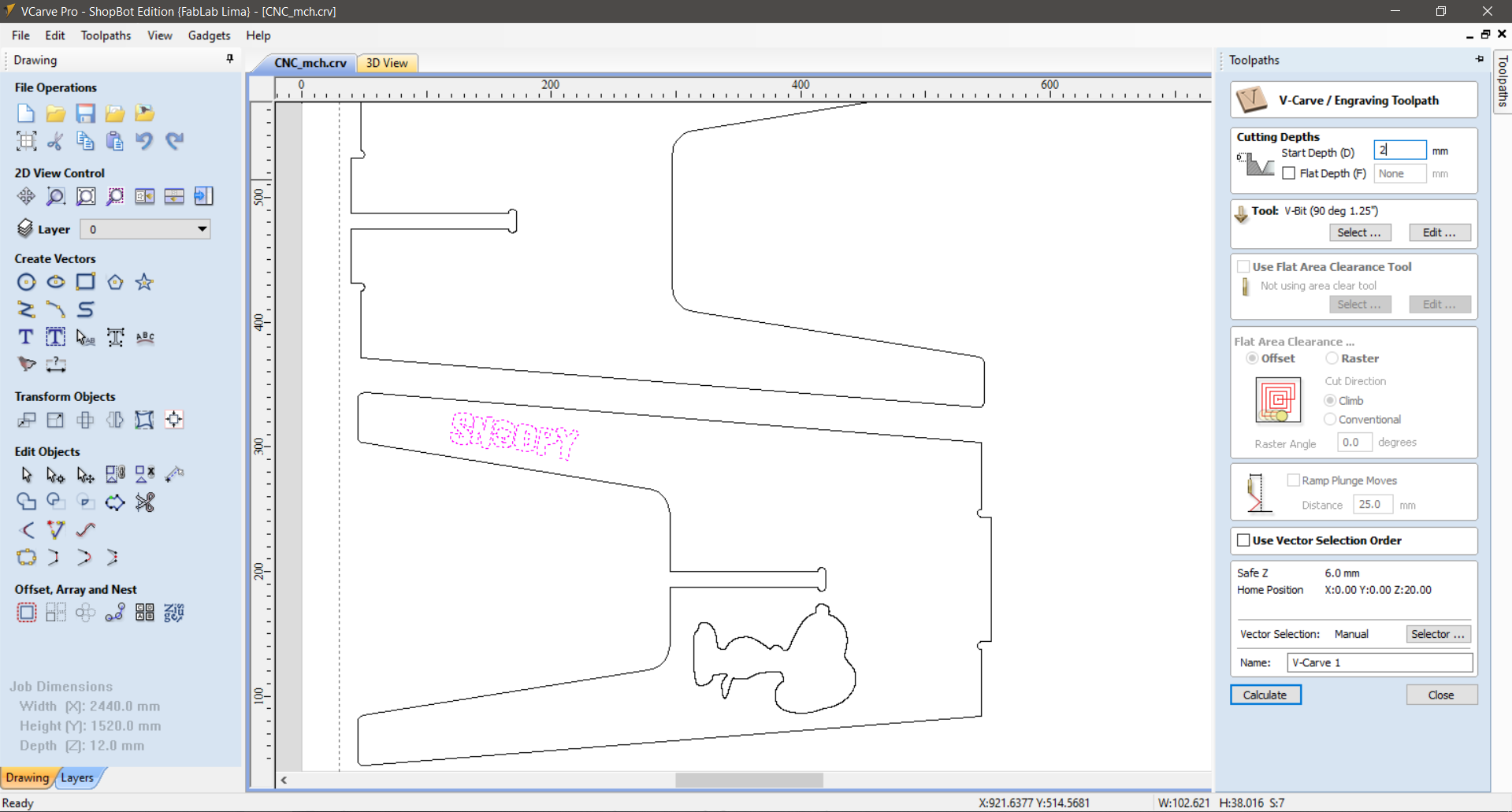Image resolution: width=1512 pixels, height=812 pixels.
Task: Open the Help menu
Action: (258, 35)
